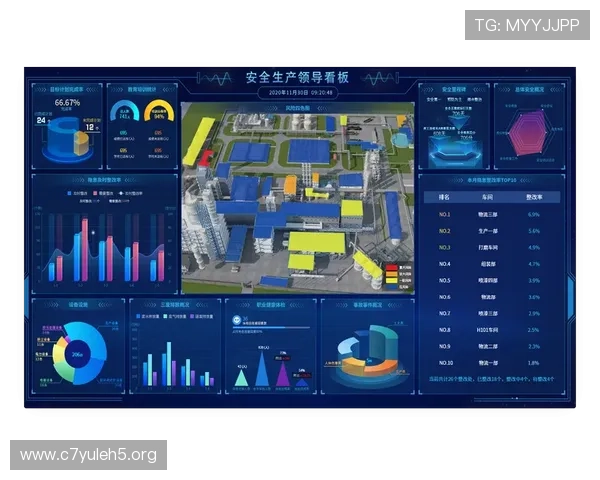This screenshot has height=480, width=600.
Task: Select the blue semicircle gauge
Action: tap(124, 111)
